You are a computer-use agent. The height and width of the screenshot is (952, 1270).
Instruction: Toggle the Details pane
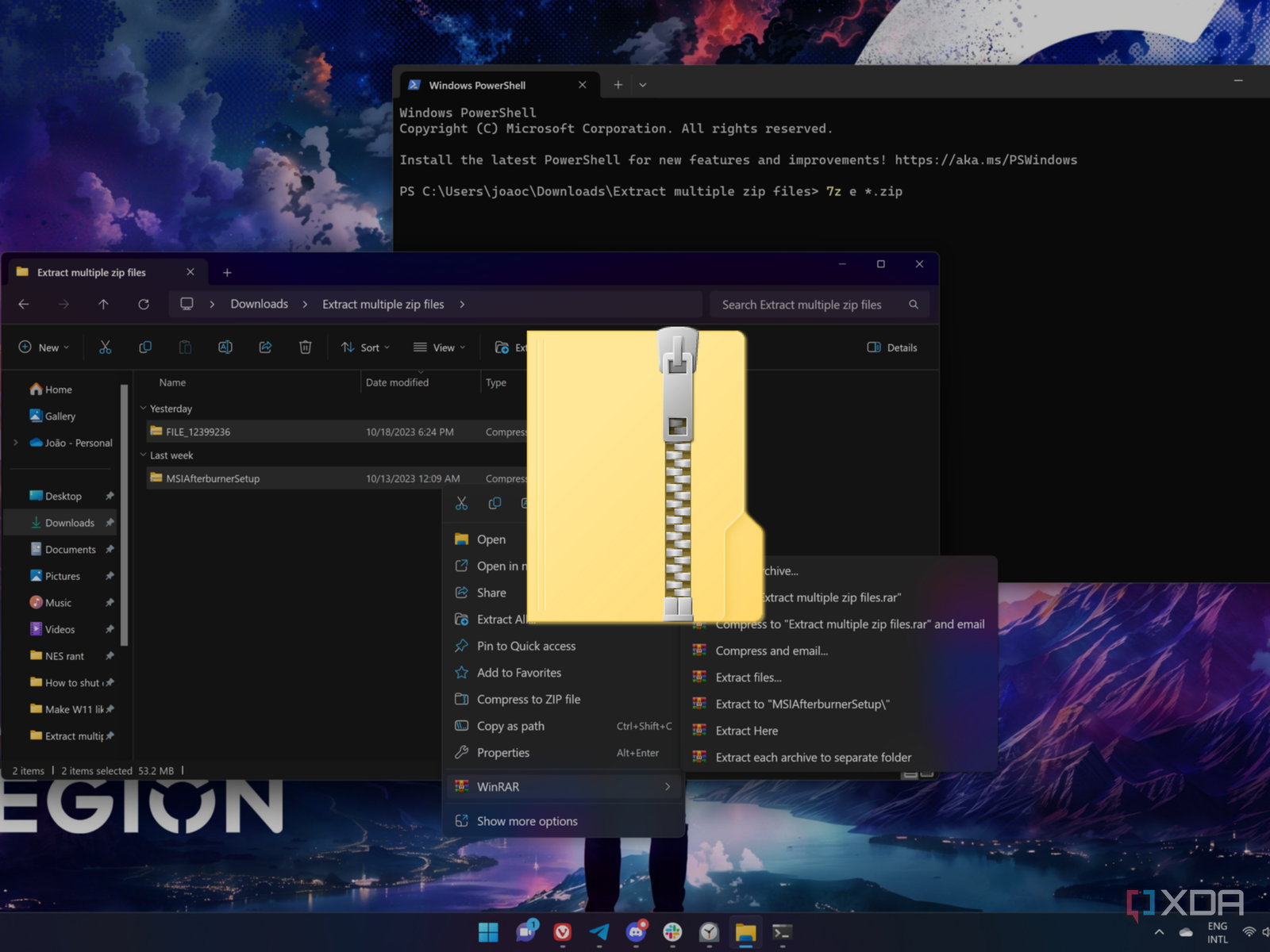(892, 347)
